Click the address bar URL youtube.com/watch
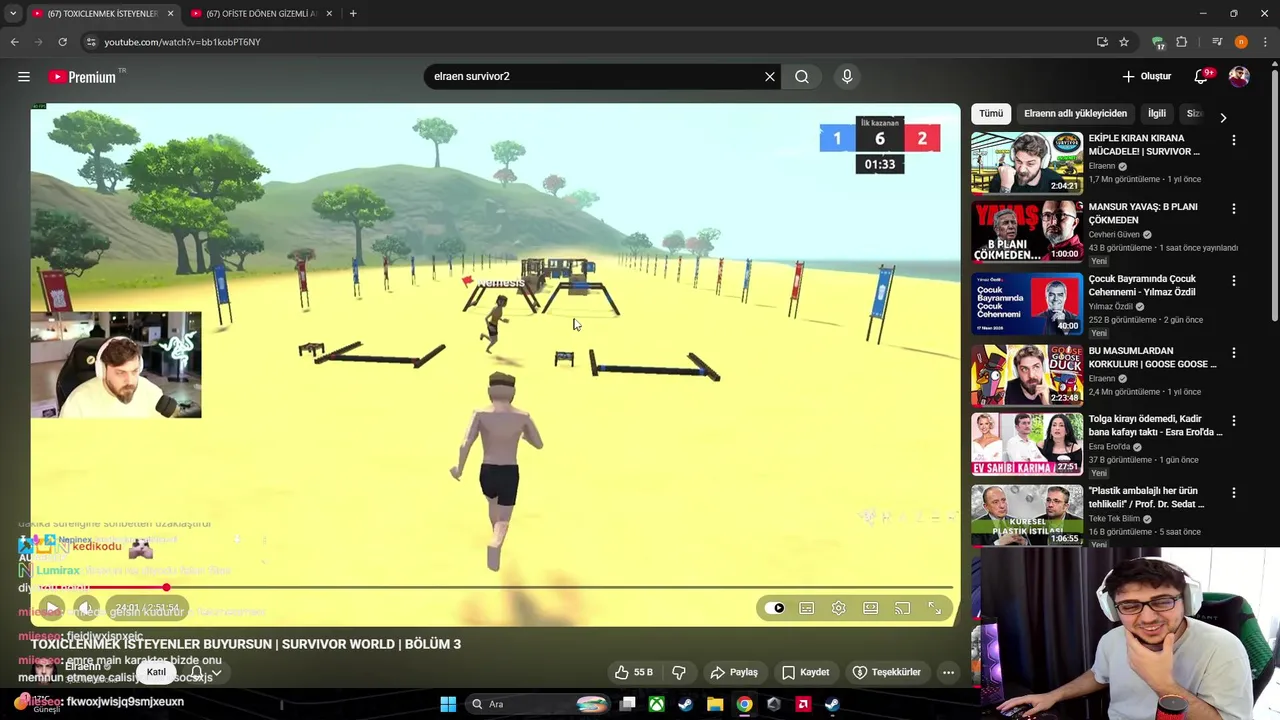Screen dimensions: 1280x720 pos(182,42)
